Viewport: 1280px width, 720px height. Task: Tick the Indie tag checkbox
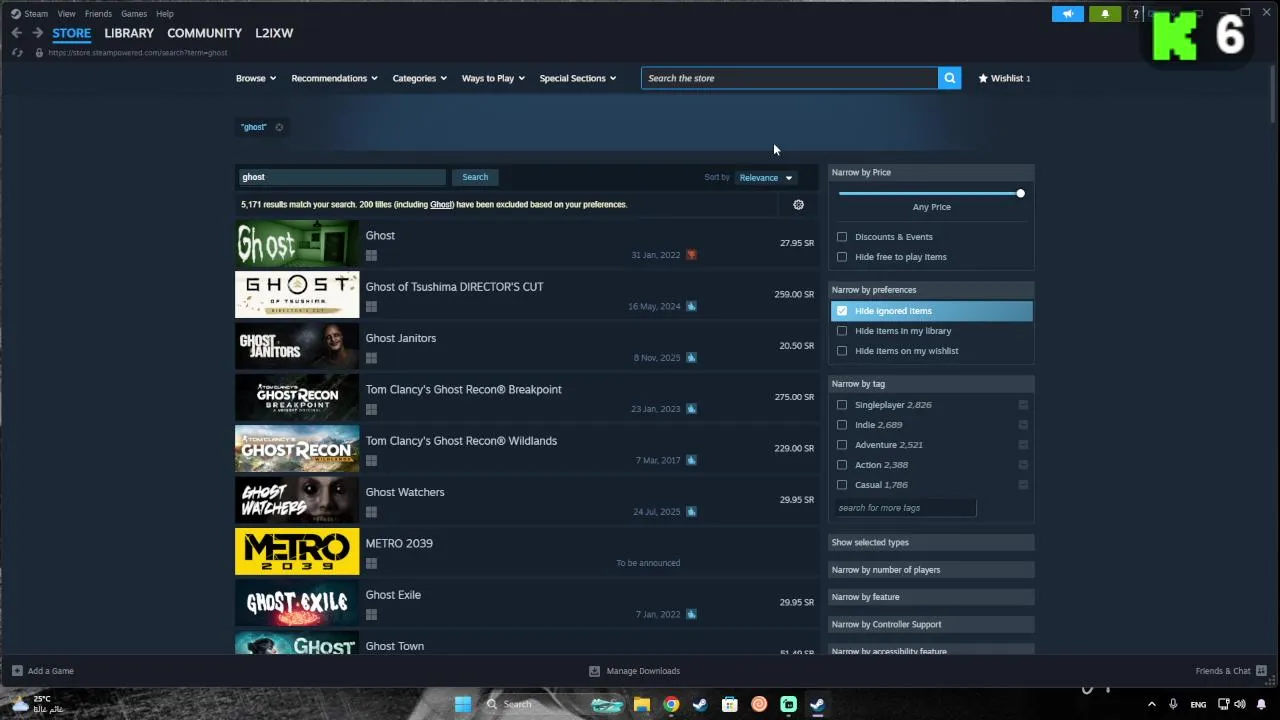[842, 425]
